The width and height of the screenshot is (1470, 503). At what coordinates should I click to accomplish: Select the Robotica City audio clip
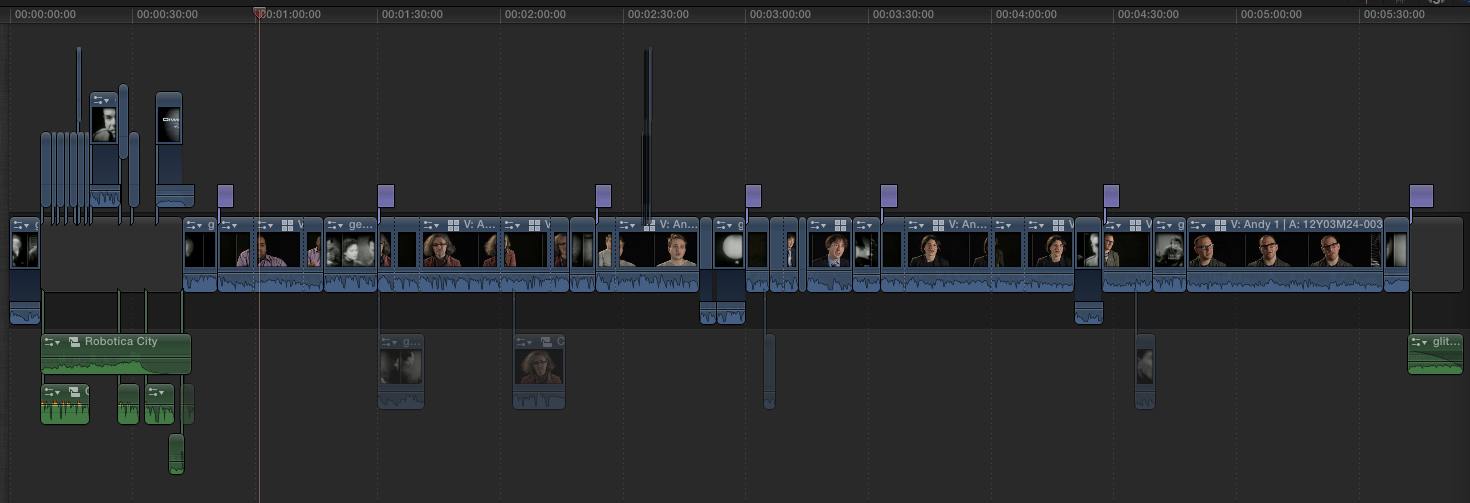pyautogui.click(x=115, y=354)
